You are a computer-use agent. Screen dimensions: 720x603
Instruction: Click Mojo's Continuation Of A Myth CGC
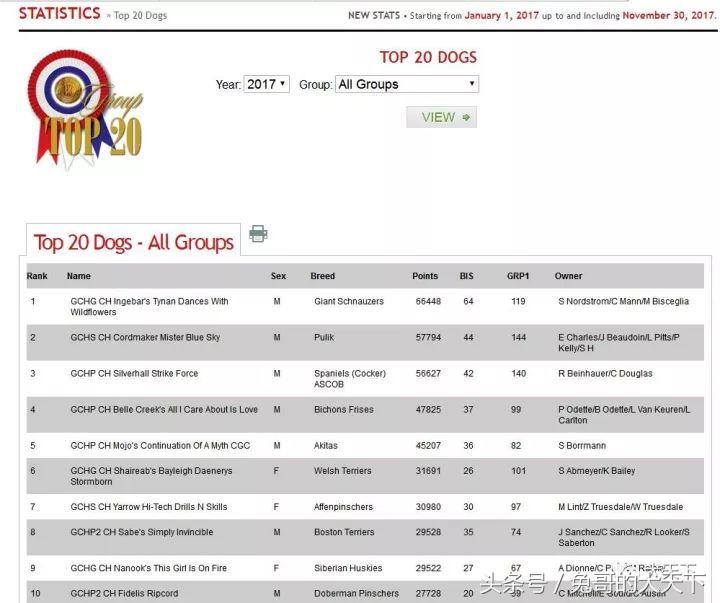(x=160, y=445)
